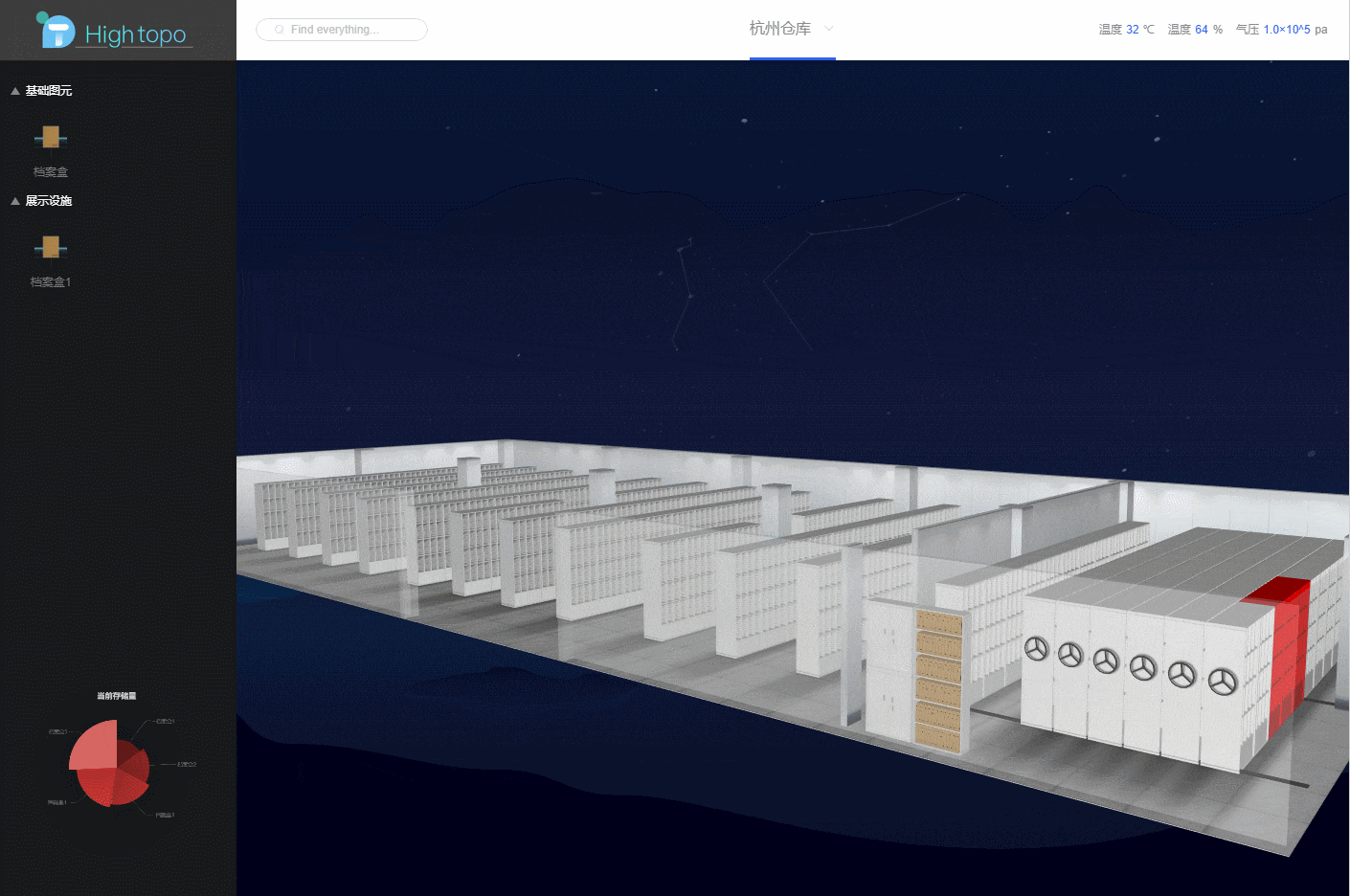Click inside the Find everything search field
The height and width of the screenshot is (896, 1350).
pos(342,30)
